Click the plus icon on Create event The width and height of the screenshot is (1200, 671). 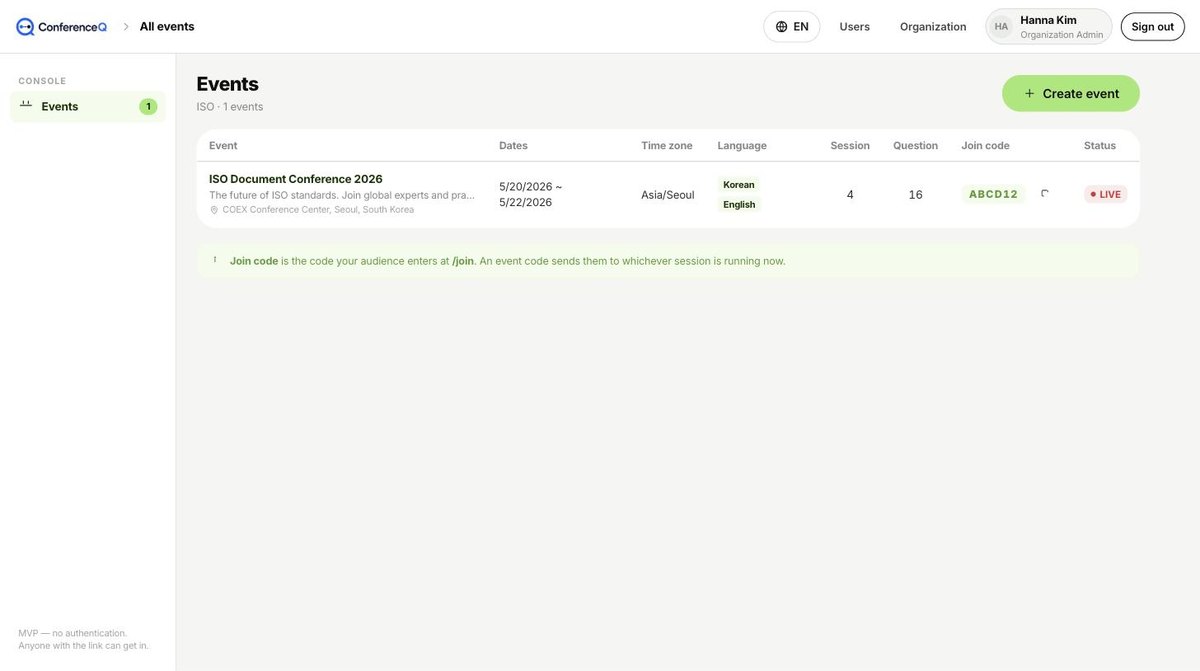[x=1029, y=93]
